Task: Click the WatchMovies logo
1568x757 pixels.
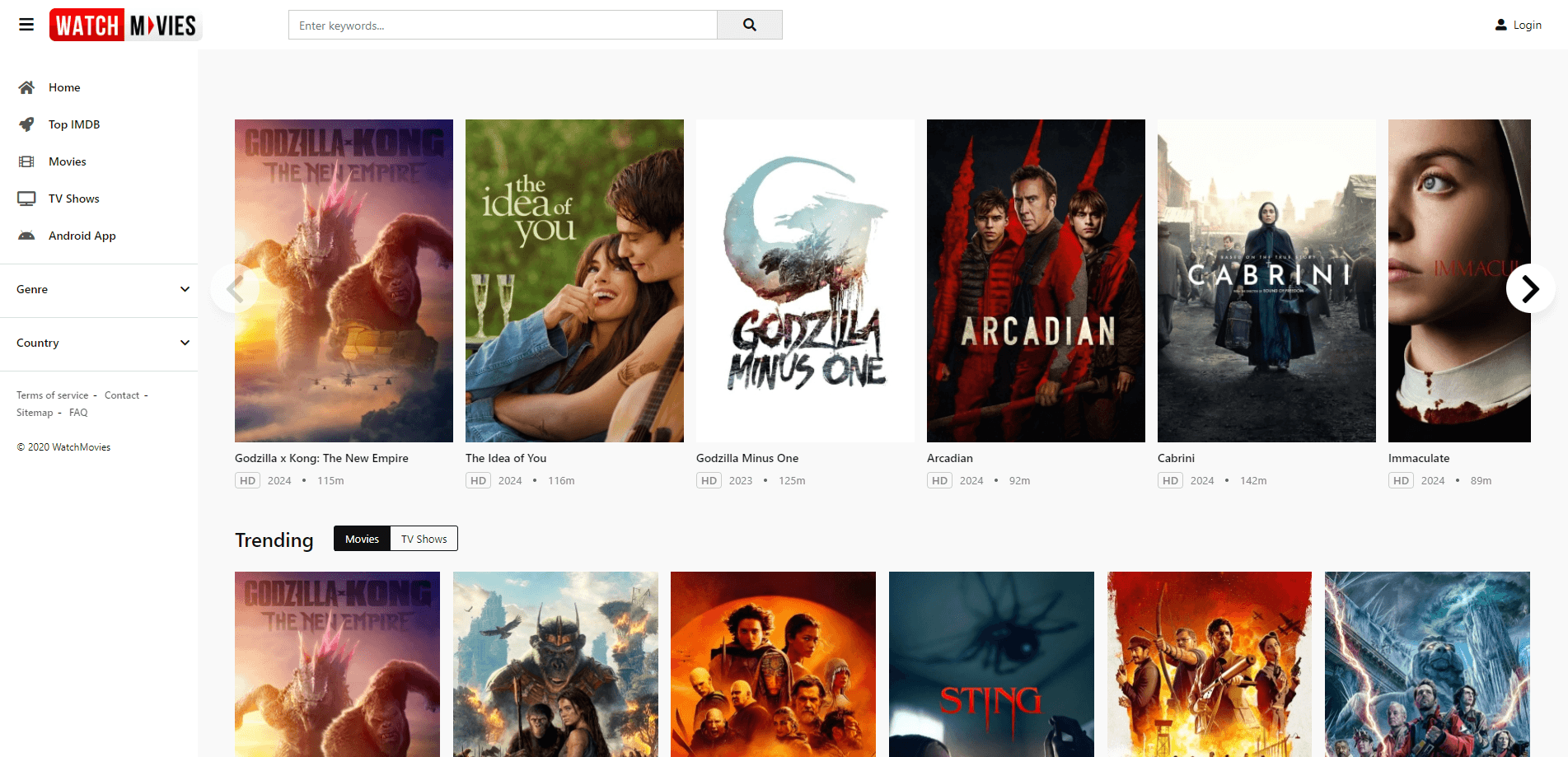Action: 126,25
